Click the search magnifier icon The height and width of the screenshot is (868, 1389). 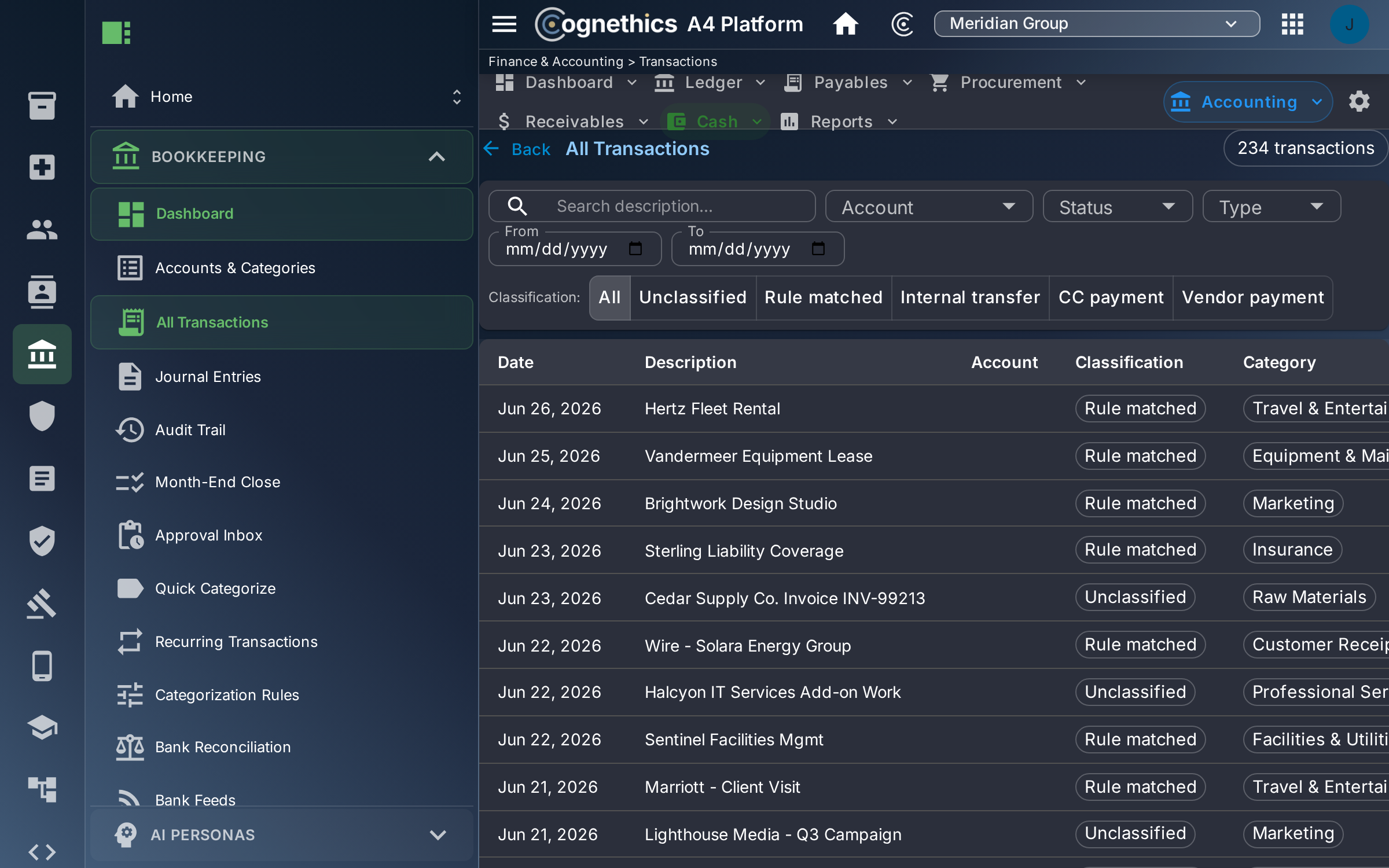point(517,206)
